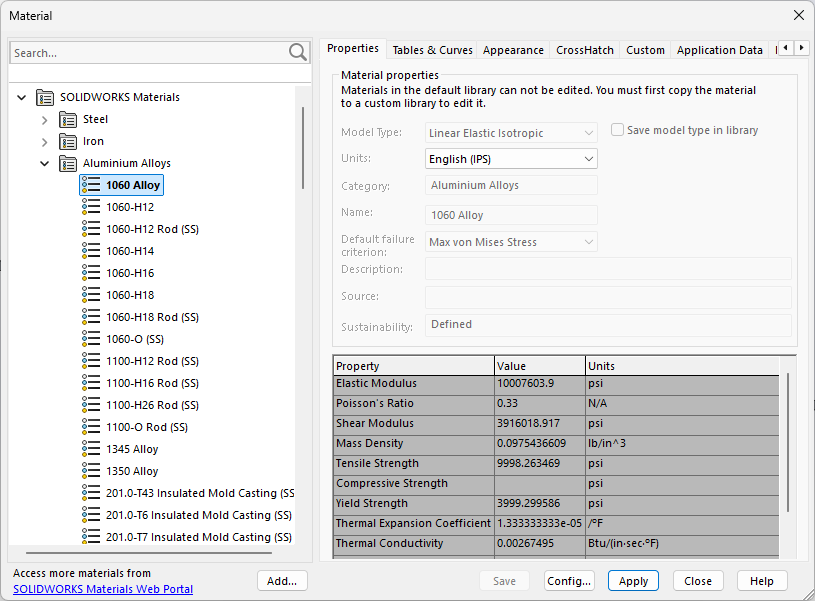Screen dimensions: 815x601
Task: Open Help for materials
Action: (x=761, y=581)
